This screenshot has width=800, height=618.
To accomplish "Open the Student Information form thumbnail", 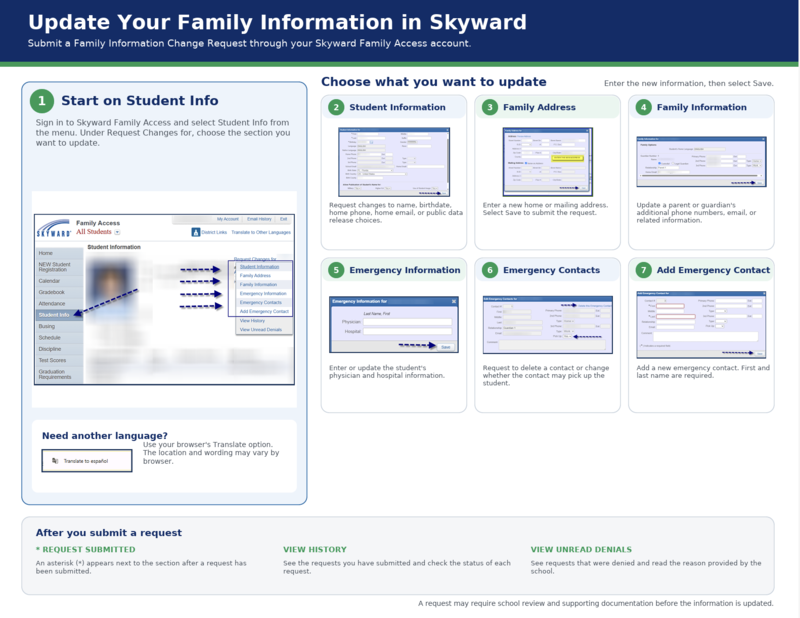I will pyautogui.click(x=394, y=162).
